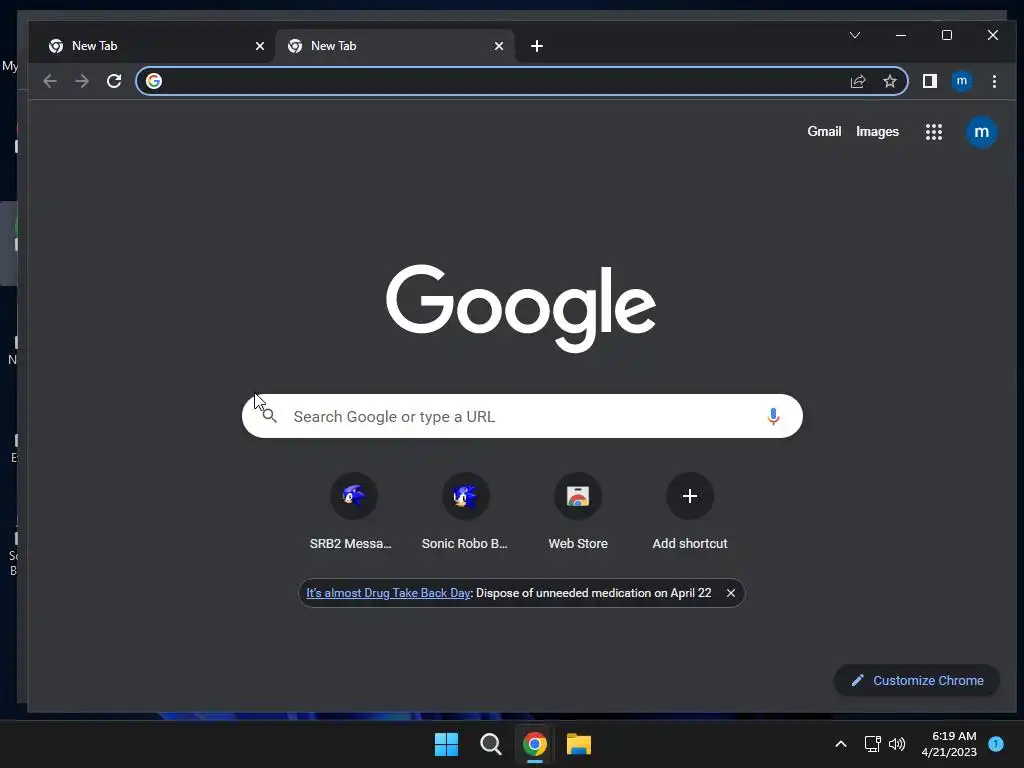Open Google Images link
This screenshot has width=1024, height=768.
[877, 131]
